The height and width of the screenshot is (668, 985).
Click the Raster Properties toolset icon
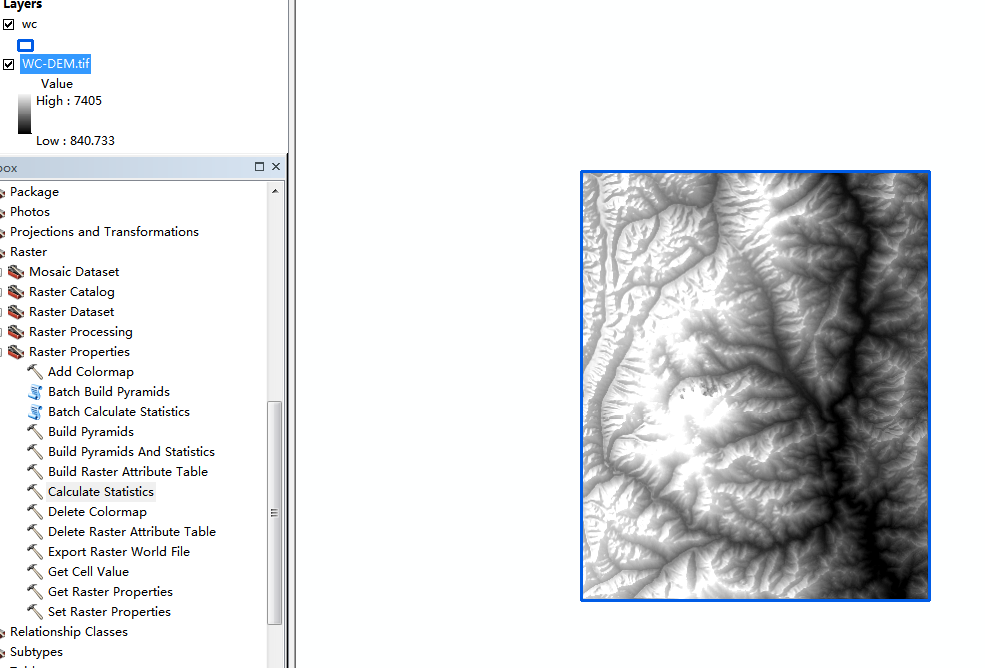(16, 352)
